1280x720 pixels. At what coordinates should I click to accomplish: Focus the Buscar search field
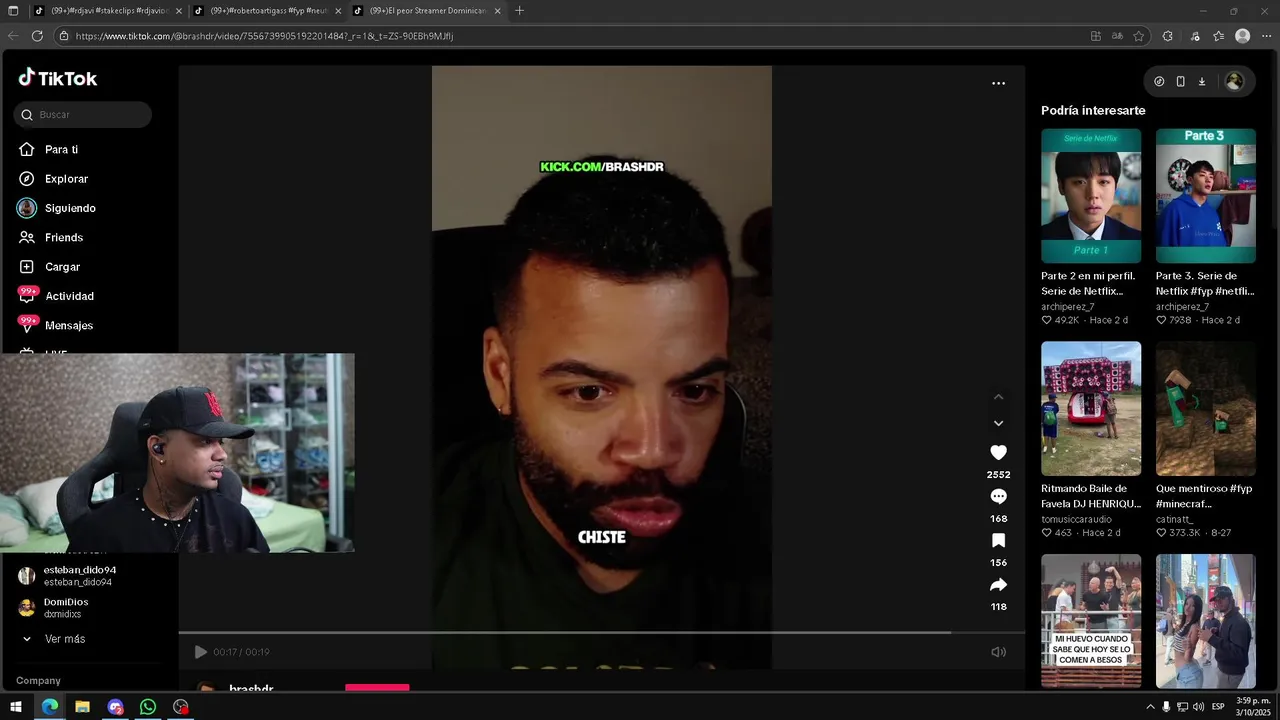[83, 115]
